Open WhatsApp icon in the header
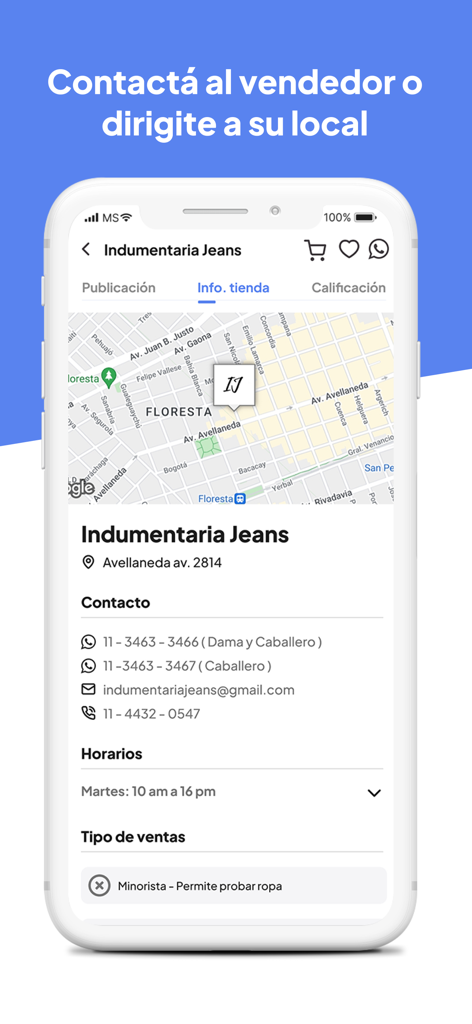 pos(379,249)
